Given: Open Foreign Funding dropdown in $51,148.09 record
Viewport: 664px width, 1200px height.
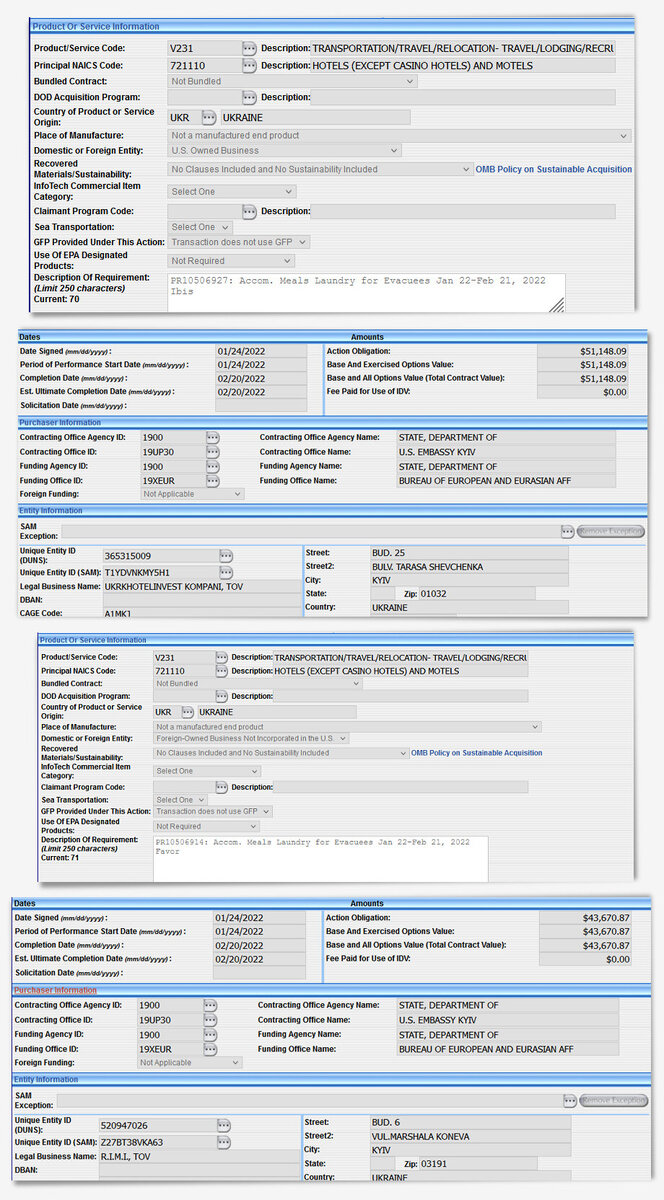Looking at the screenshot, I should 192,494.
